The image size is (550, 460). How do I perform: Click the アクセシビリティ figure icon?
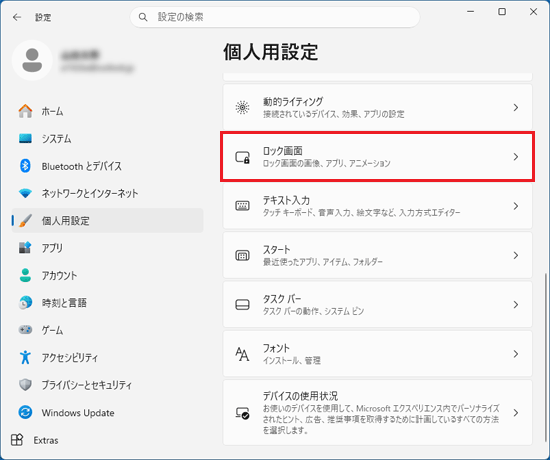(x=25, y=357)
